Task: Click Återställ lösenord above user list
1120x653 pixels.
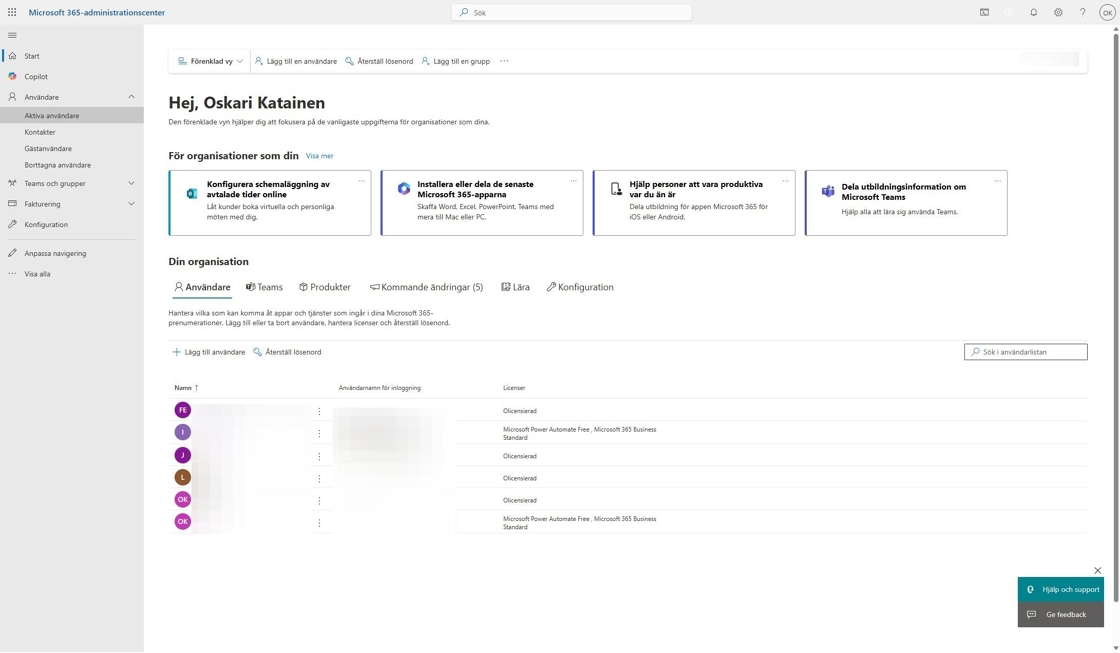Action: 287,352
